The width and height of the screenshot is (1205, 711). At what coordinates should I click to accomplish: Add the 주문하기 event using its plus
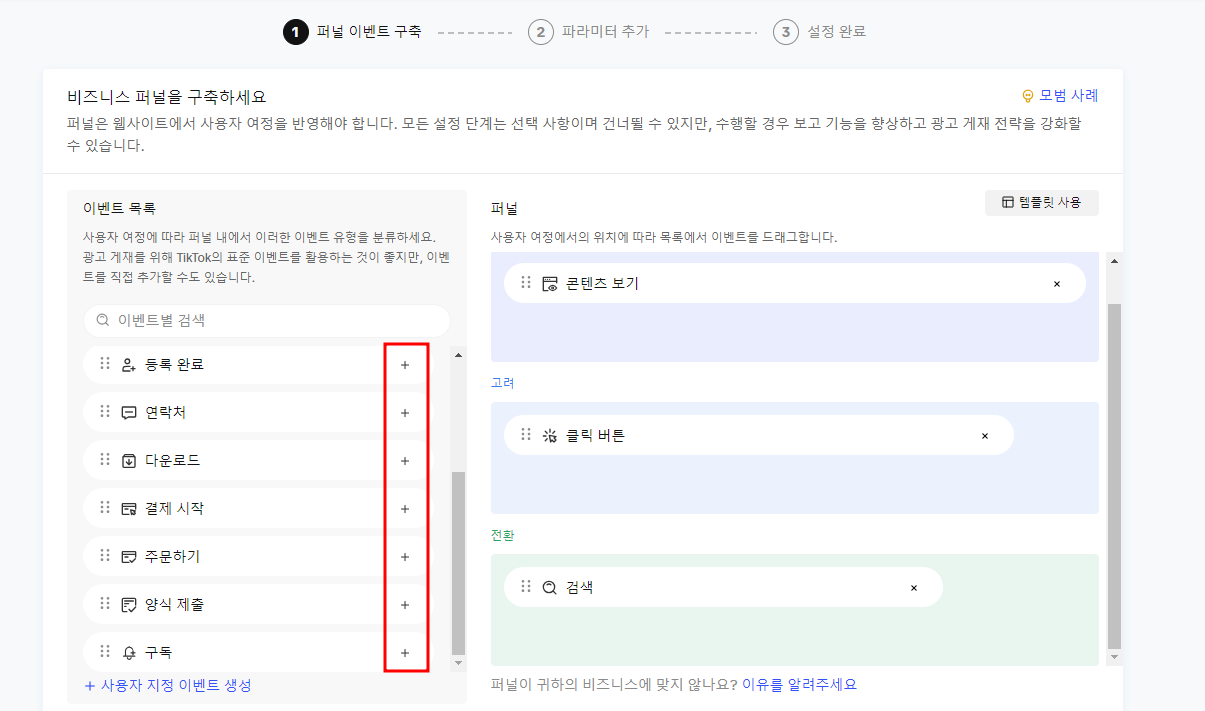point(404,556)
